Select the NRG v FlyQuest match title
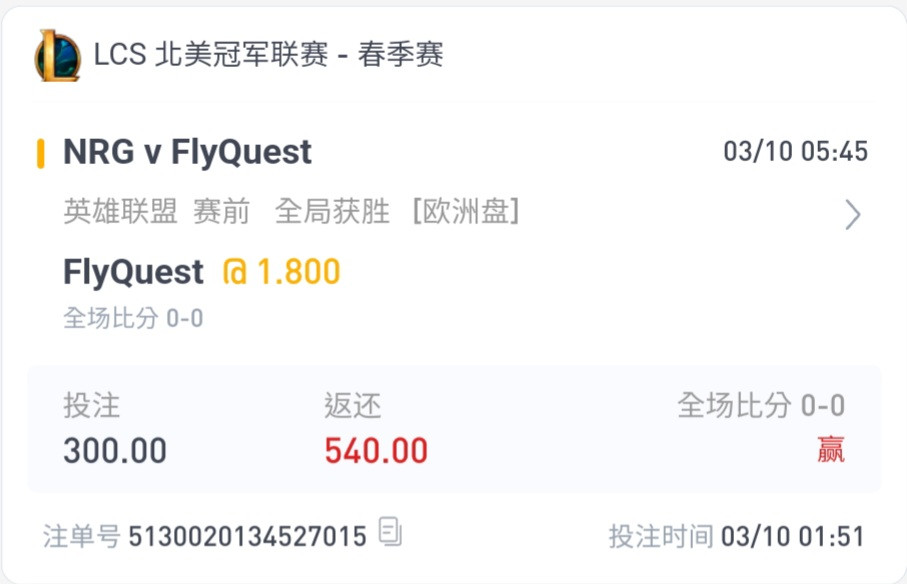907x584 pixels. tap(187, 152)
